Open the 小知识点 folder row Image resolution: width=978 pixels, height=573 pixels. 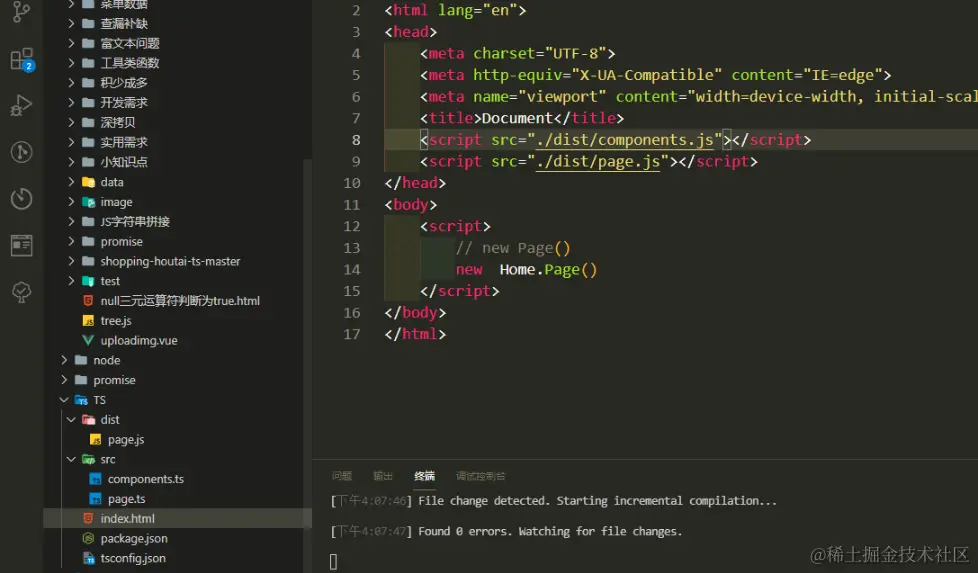pos(177,162)
